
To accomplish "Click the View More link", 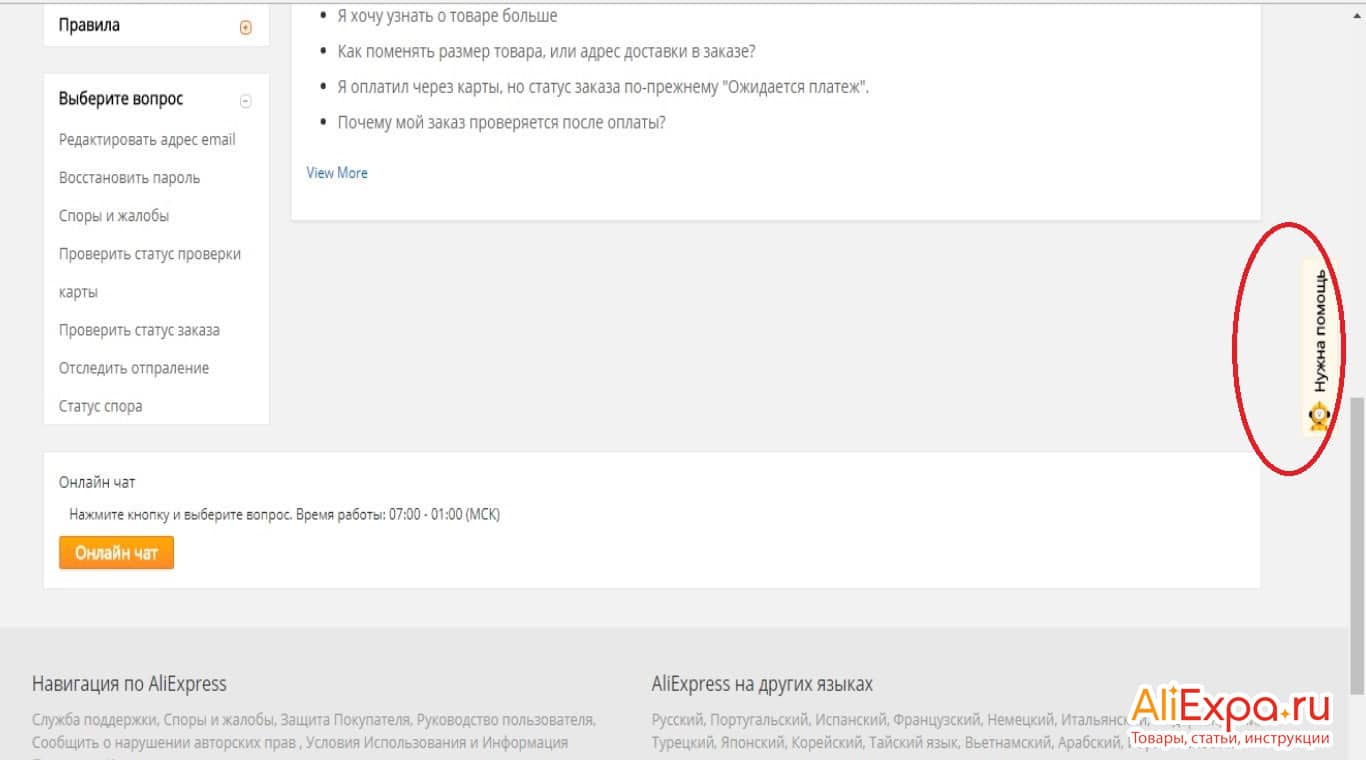I will click(337, 173).
